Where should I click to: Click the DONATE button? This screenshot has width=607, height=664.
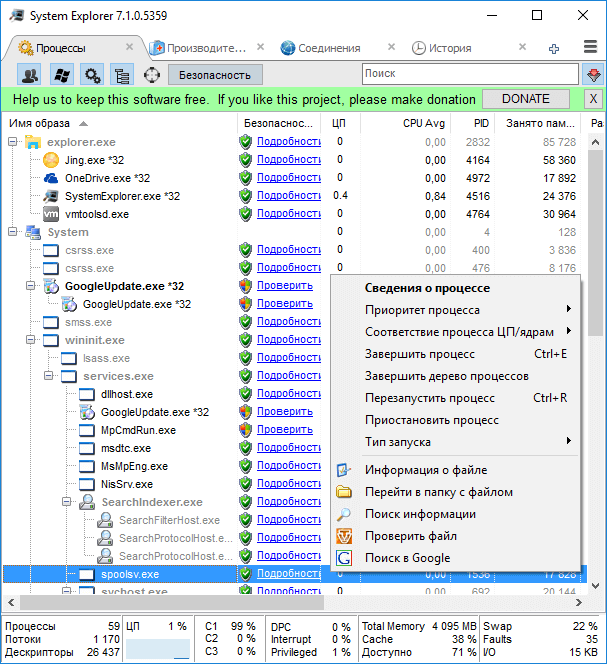coord(526,99)
